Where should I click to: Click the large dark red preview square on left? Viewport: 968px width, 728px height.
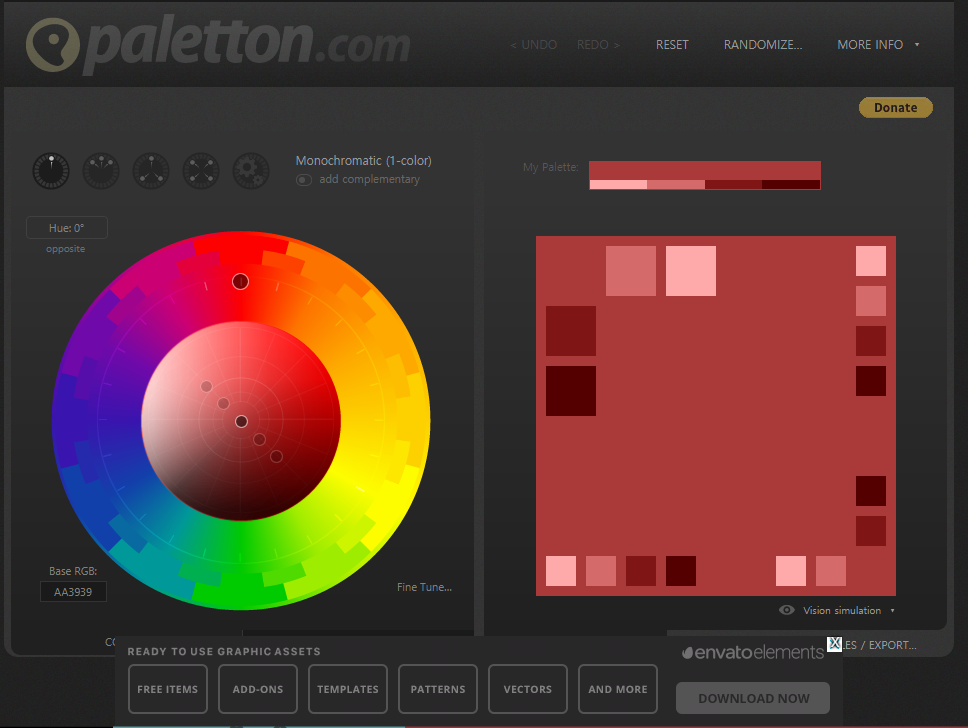click(x=571, y=331)
